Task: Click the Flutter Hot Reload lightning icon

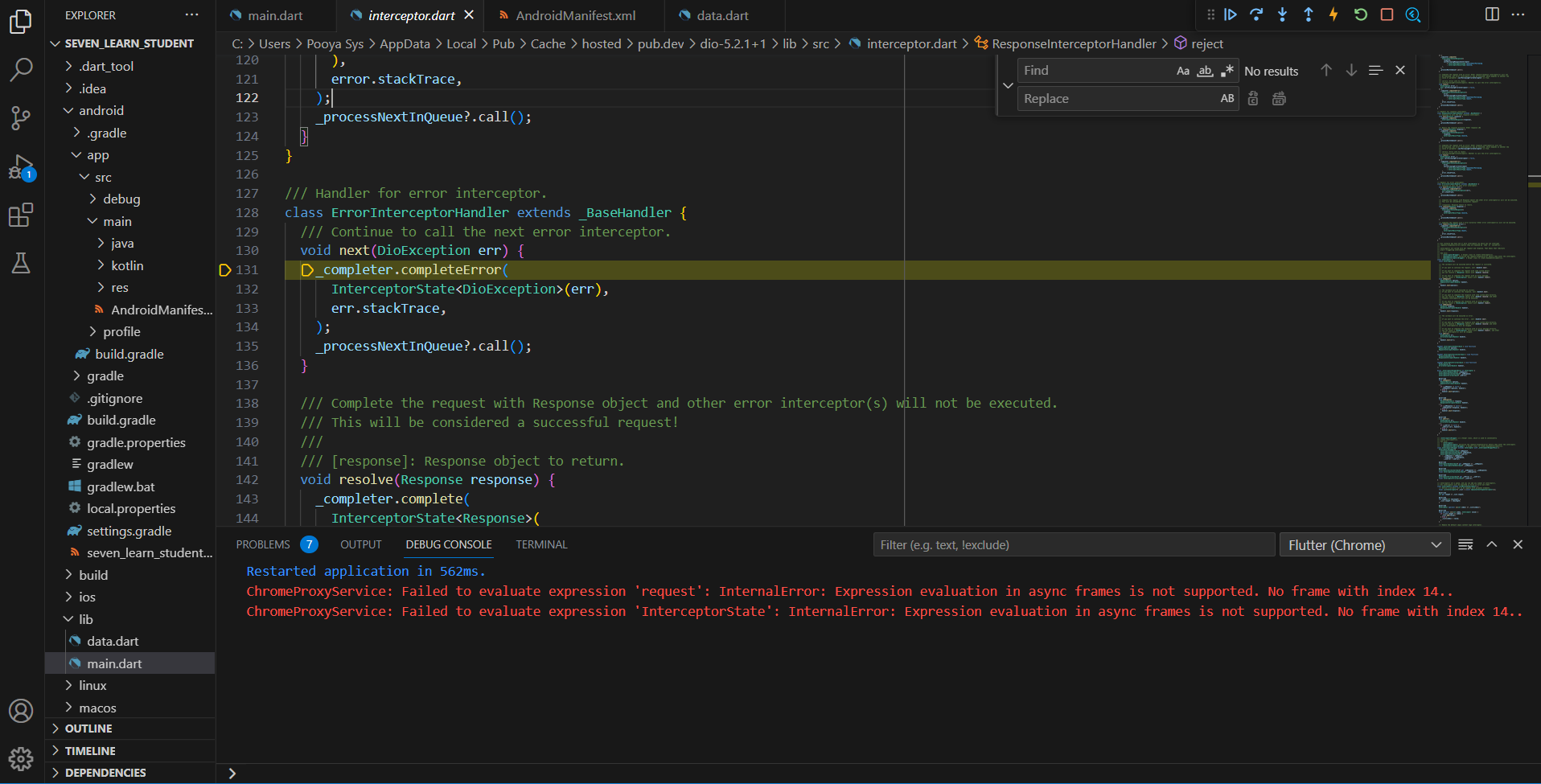Action: 1333,14
